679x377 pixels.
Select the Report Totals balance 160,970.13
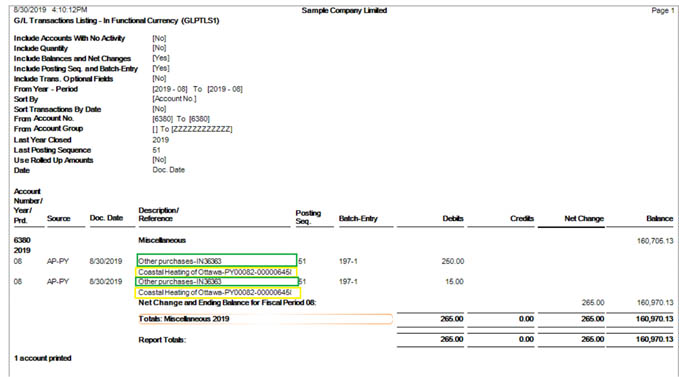[654, 339]
